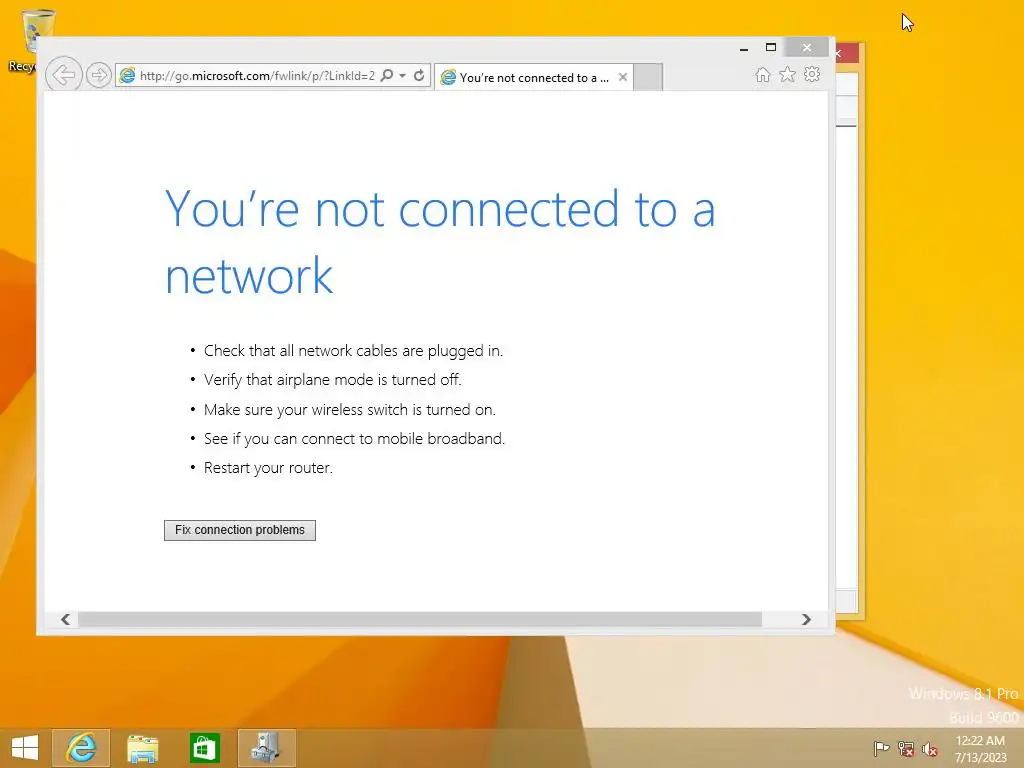Viewport: 1024px width, 768px height.
Task: Click the Fix connection problems button
Action: (x=240, y=530)
